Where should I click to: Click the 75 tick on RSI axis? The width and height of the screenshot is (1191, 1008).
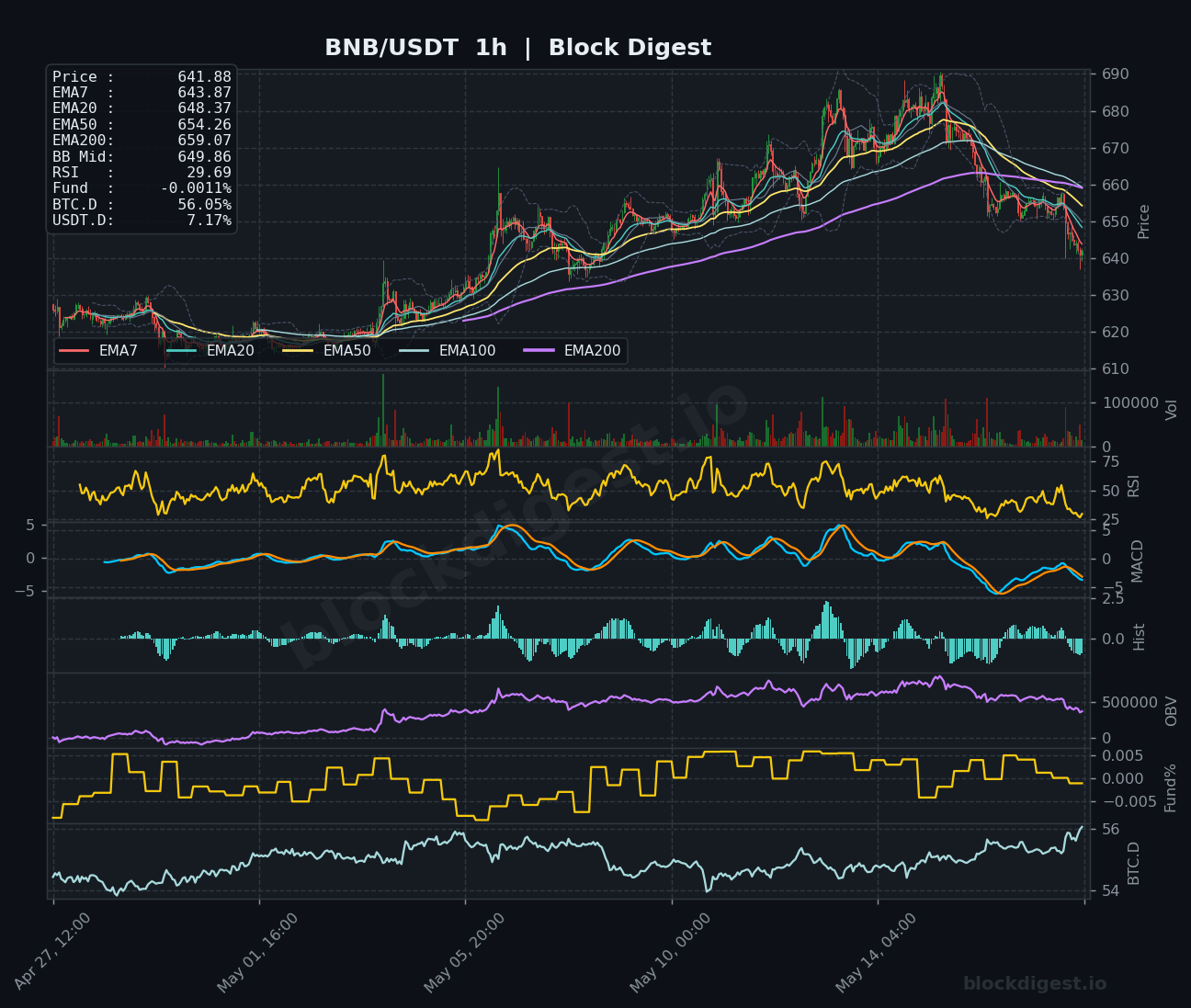tap(1111, 461)
